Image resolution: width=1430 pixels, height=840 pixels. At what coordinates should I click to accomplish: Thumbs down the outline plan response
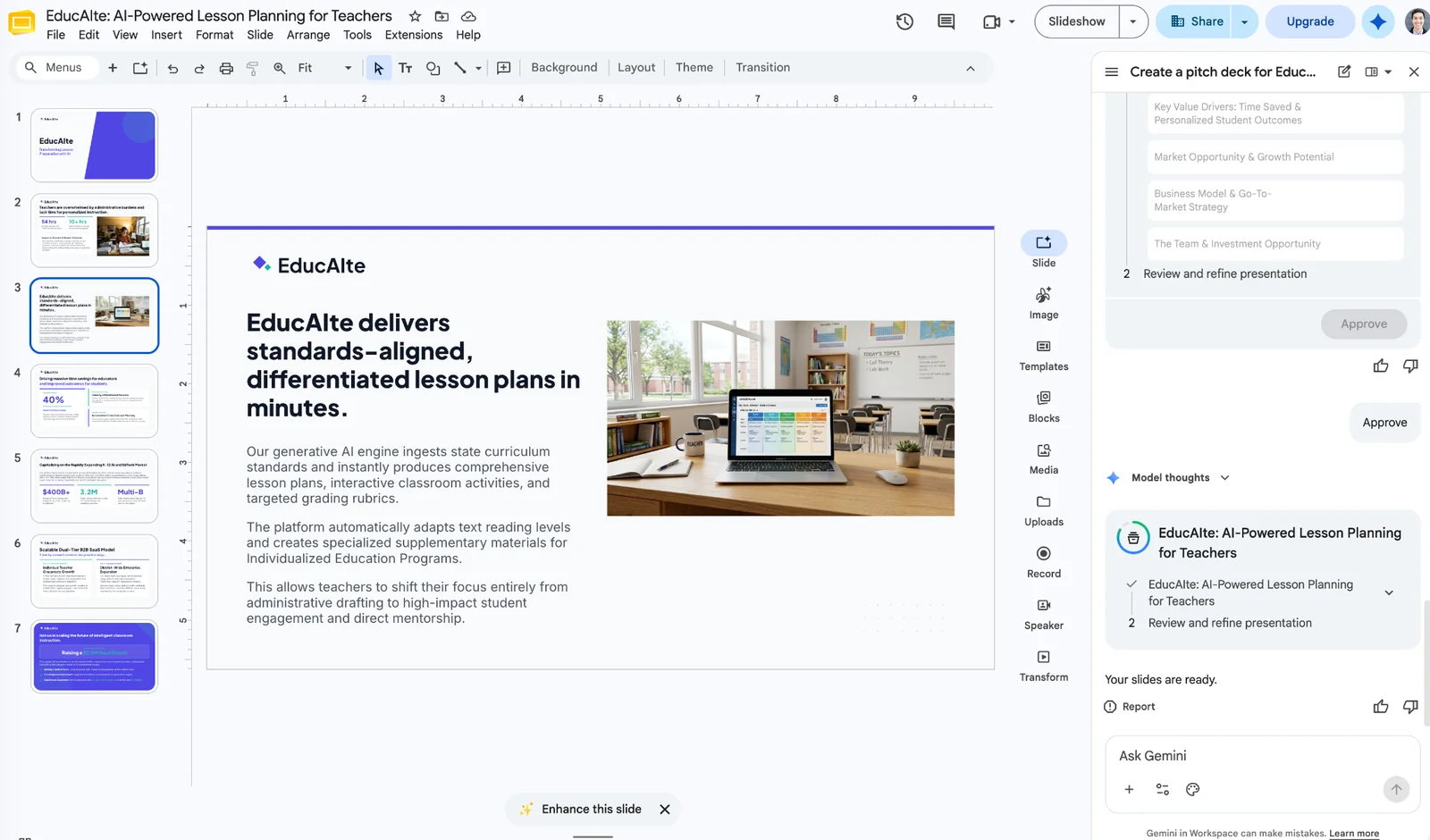tap(1410, 365)
